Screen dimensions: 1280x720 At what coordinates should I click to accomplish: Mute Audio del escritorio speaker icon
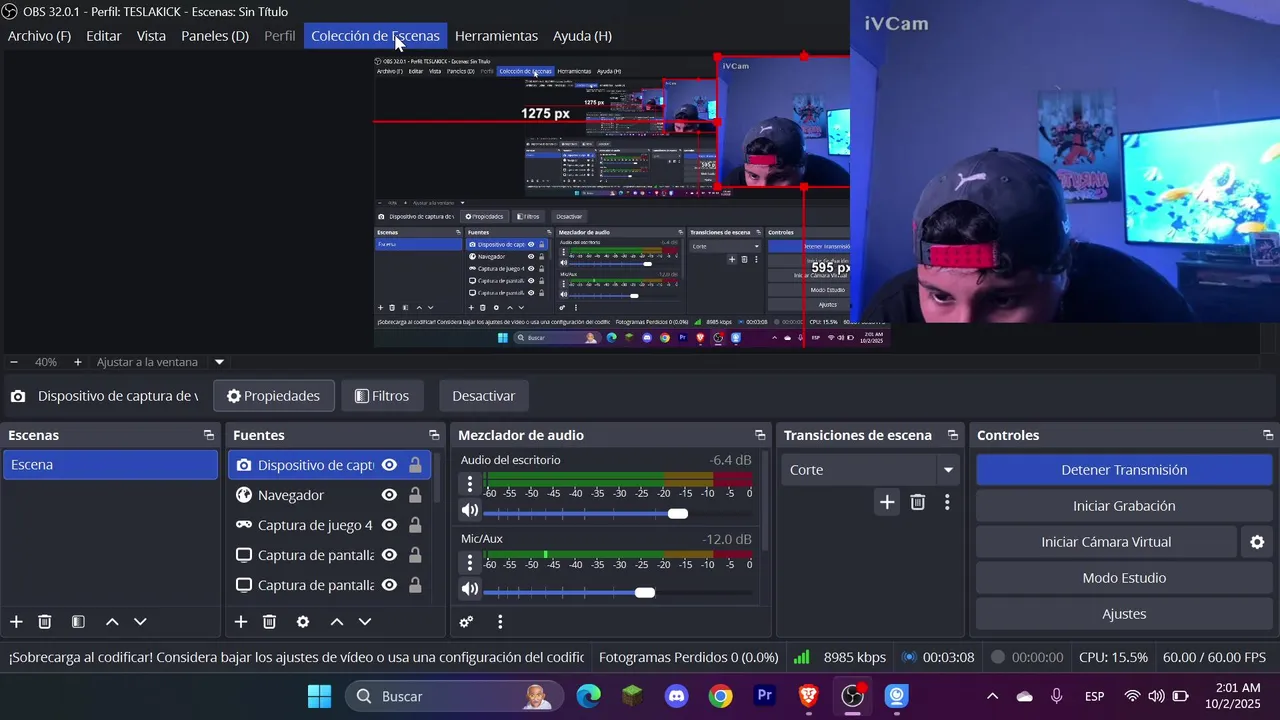(x=469, y=511)
